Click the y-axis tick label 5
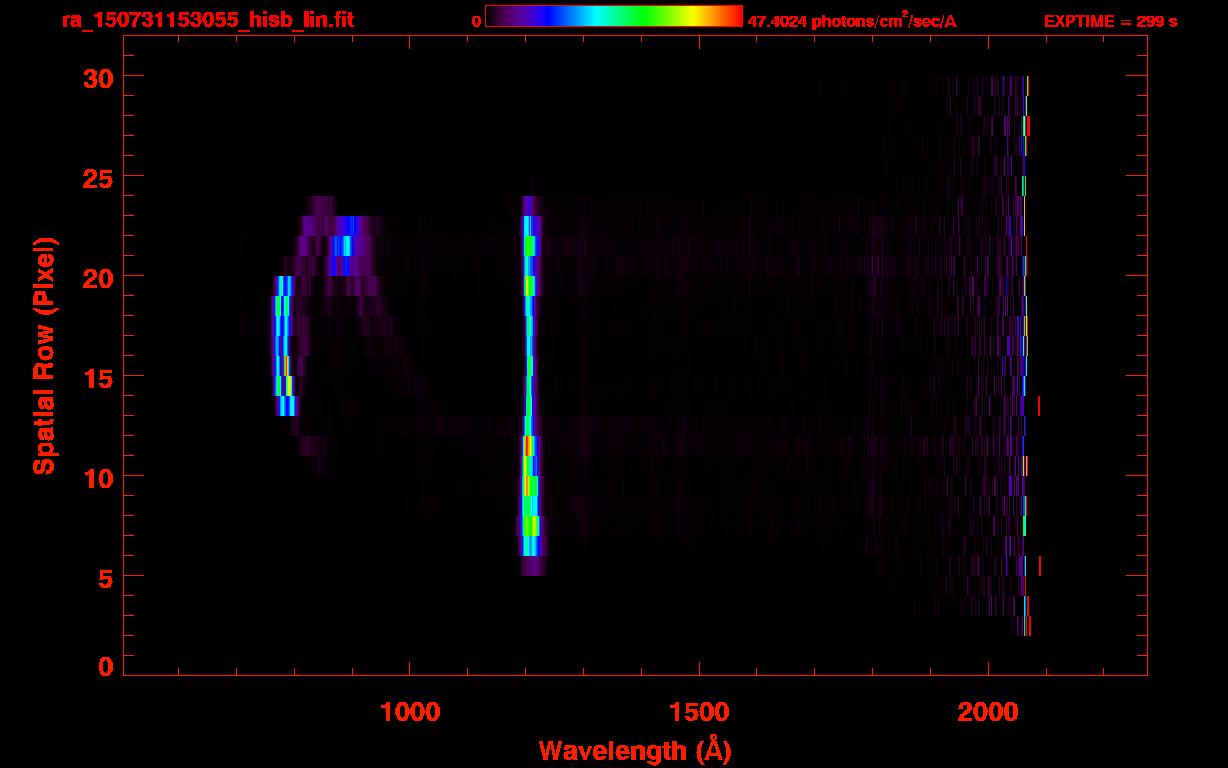The image size is (1228, 768). point(103,577)
